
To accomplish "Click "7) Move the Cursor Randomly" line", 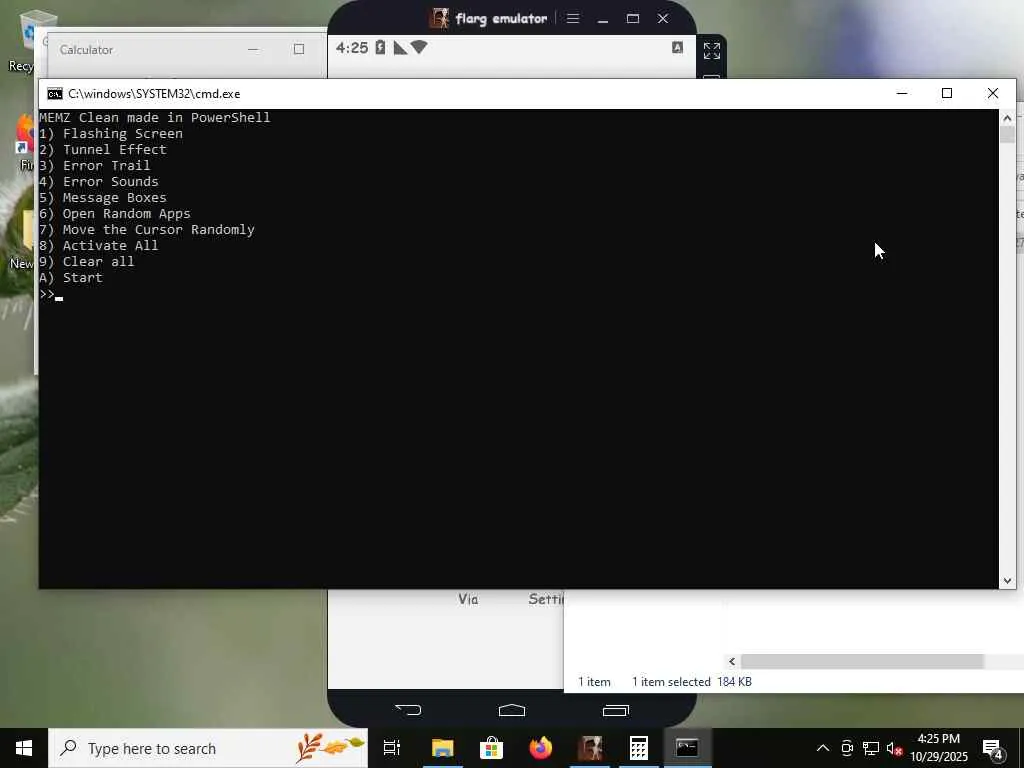I will click(x=147, y=229).
